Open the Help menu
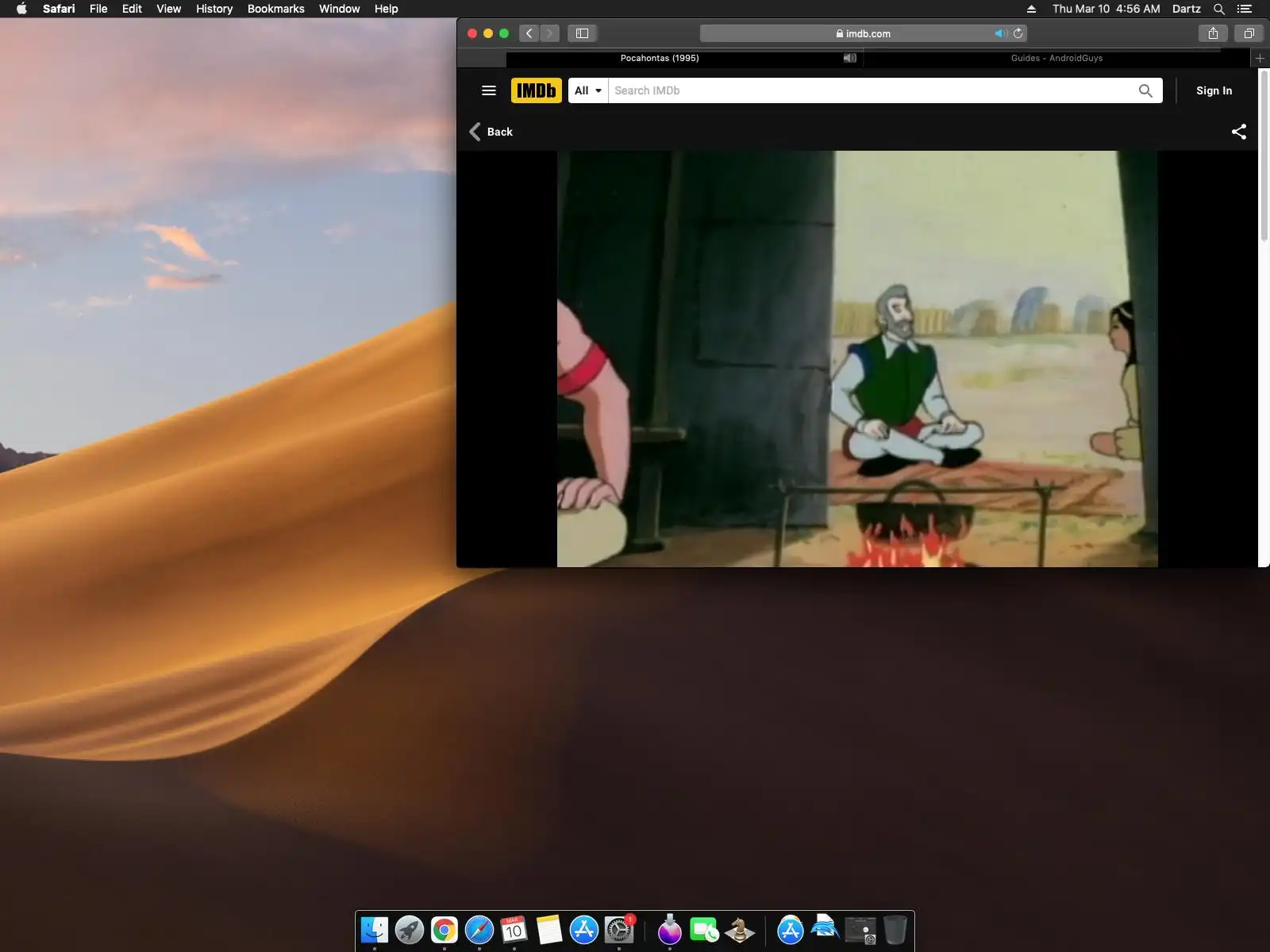Image resolution: width=1270 pixels, height=952 pixels. coord(386,9)
